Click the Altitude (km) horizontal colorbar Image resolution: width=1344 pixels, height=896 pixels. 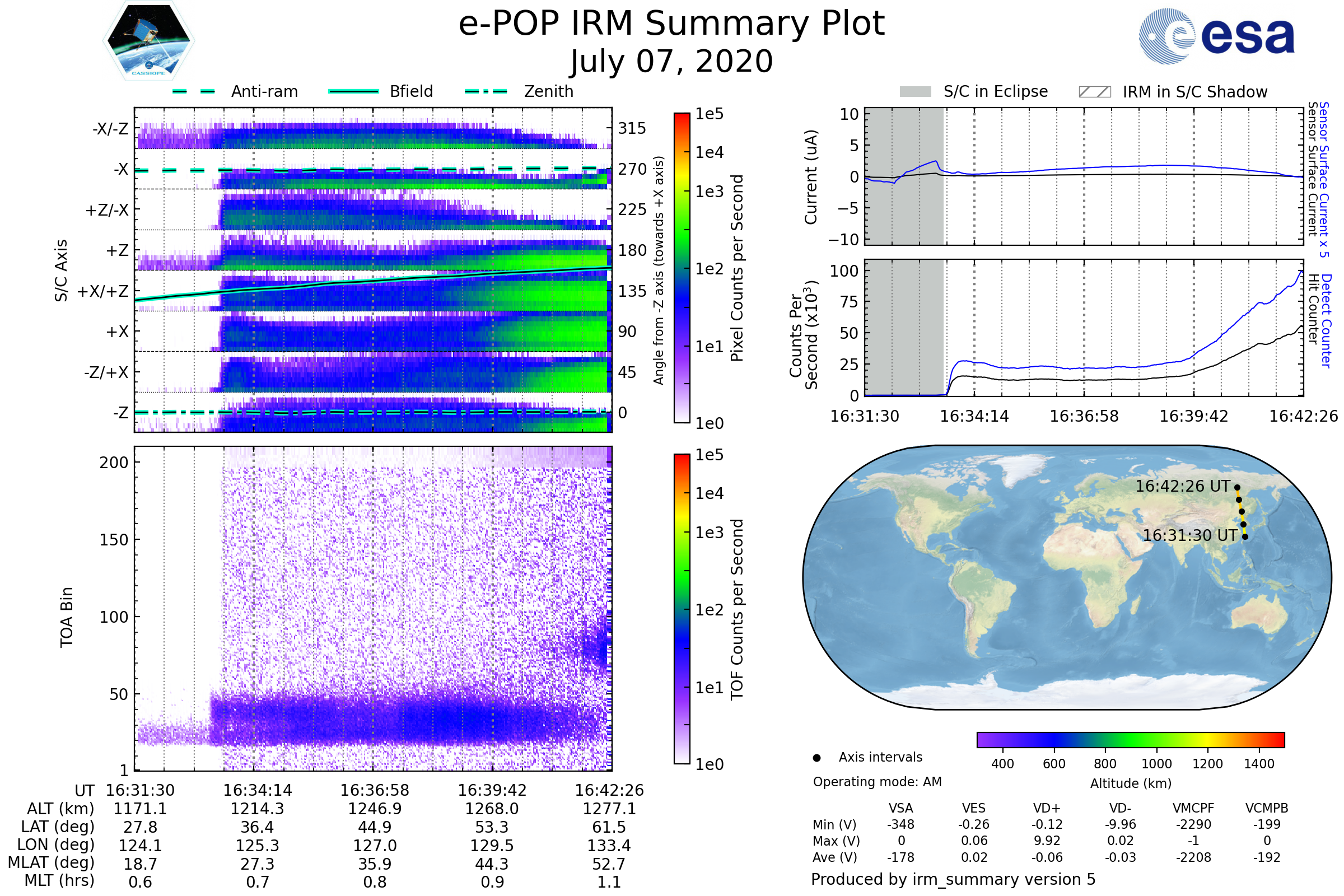tap(1130, 739)
